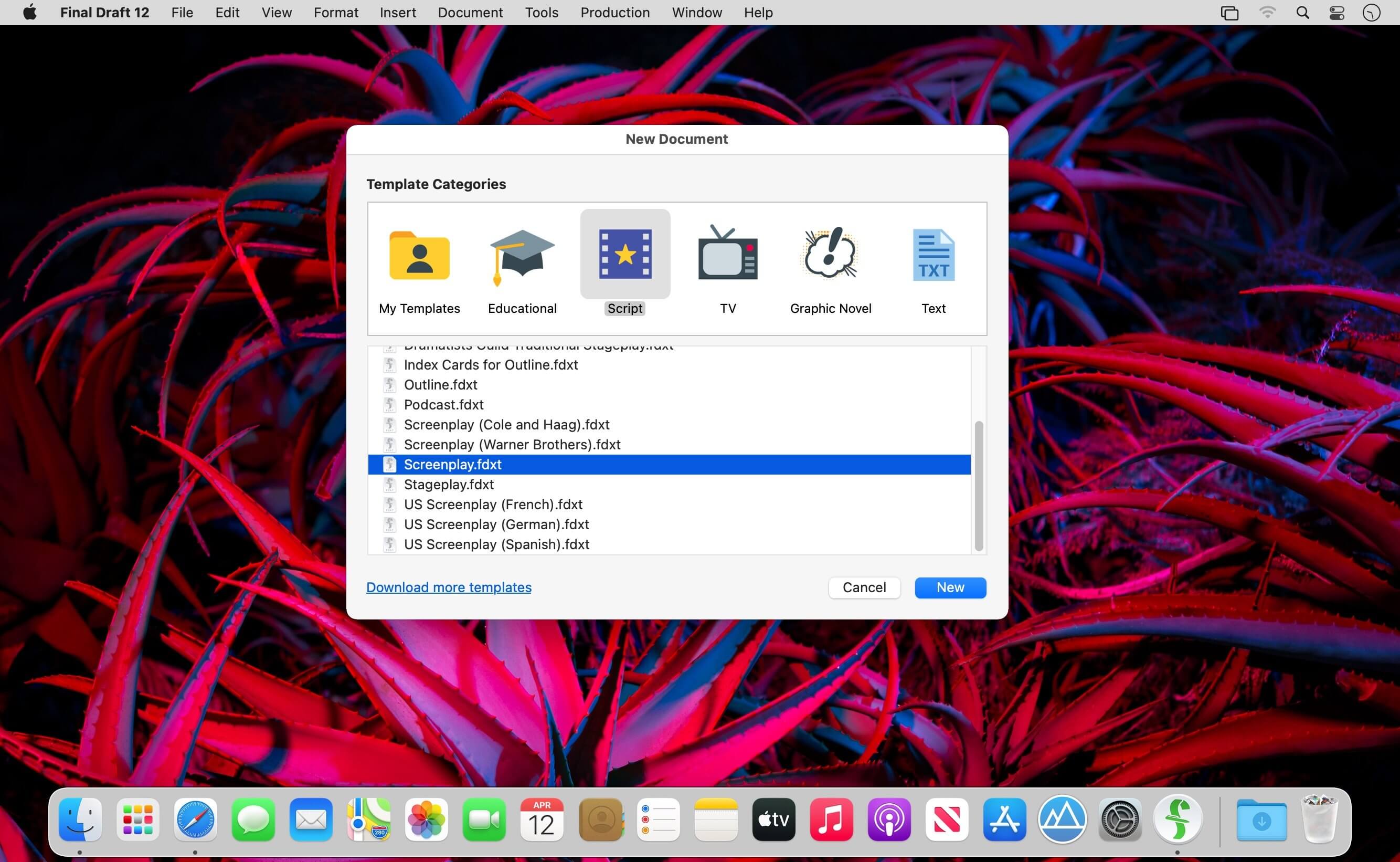Follow the Download more templates link
The image size is (1400, 862).
pyautogui.click(x=449, y=587)
